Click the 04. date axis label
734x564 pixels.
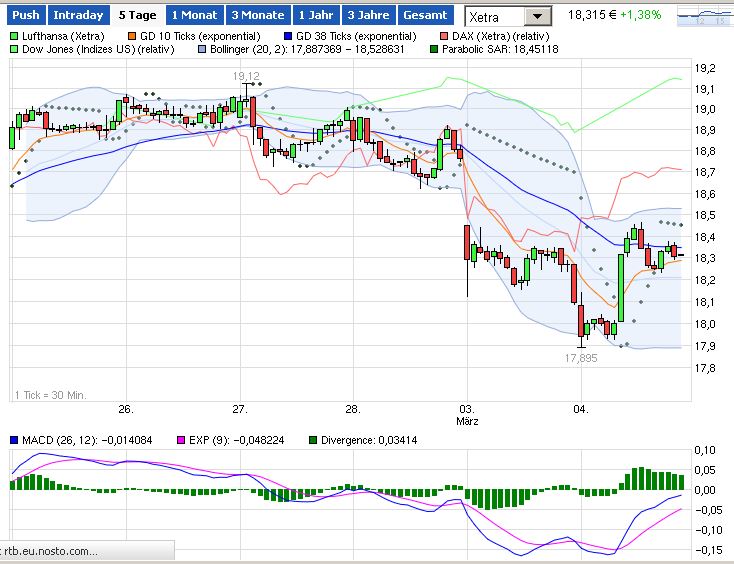[581, 409]
